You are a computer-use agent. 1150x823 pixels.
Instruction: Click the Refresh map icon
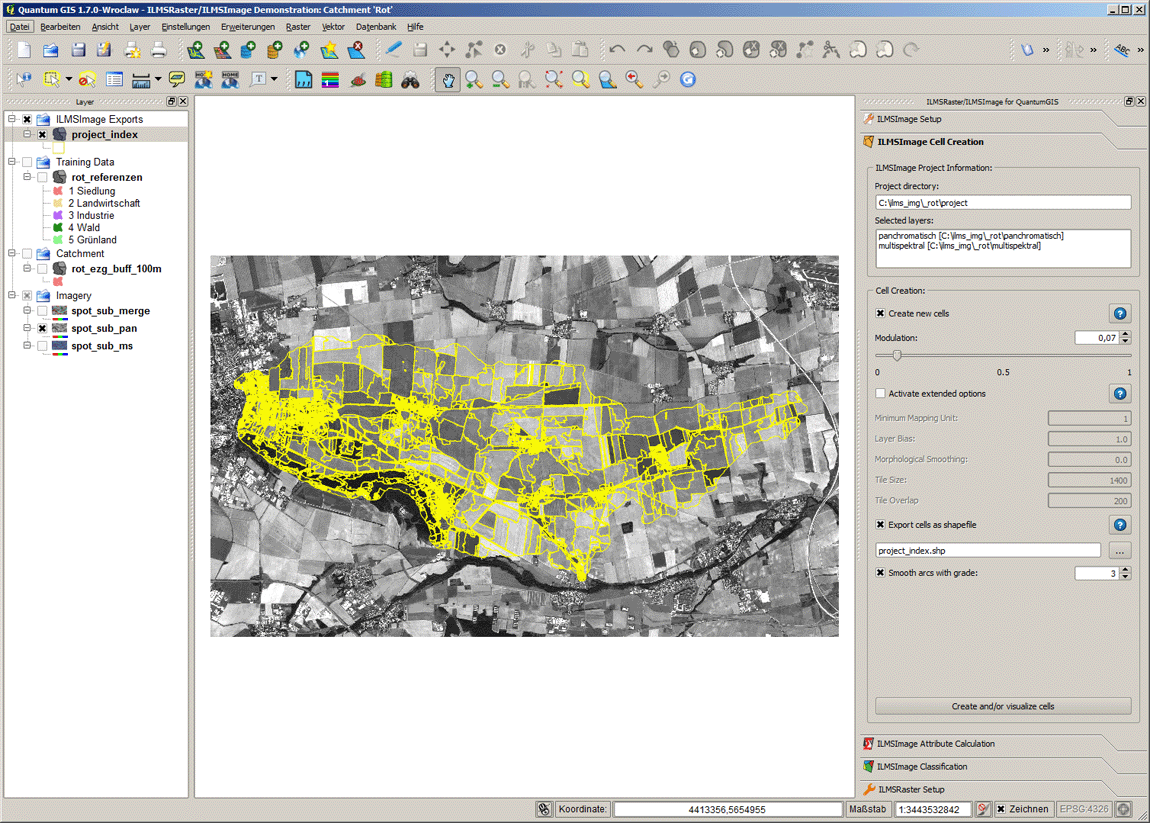click(688, 80)
